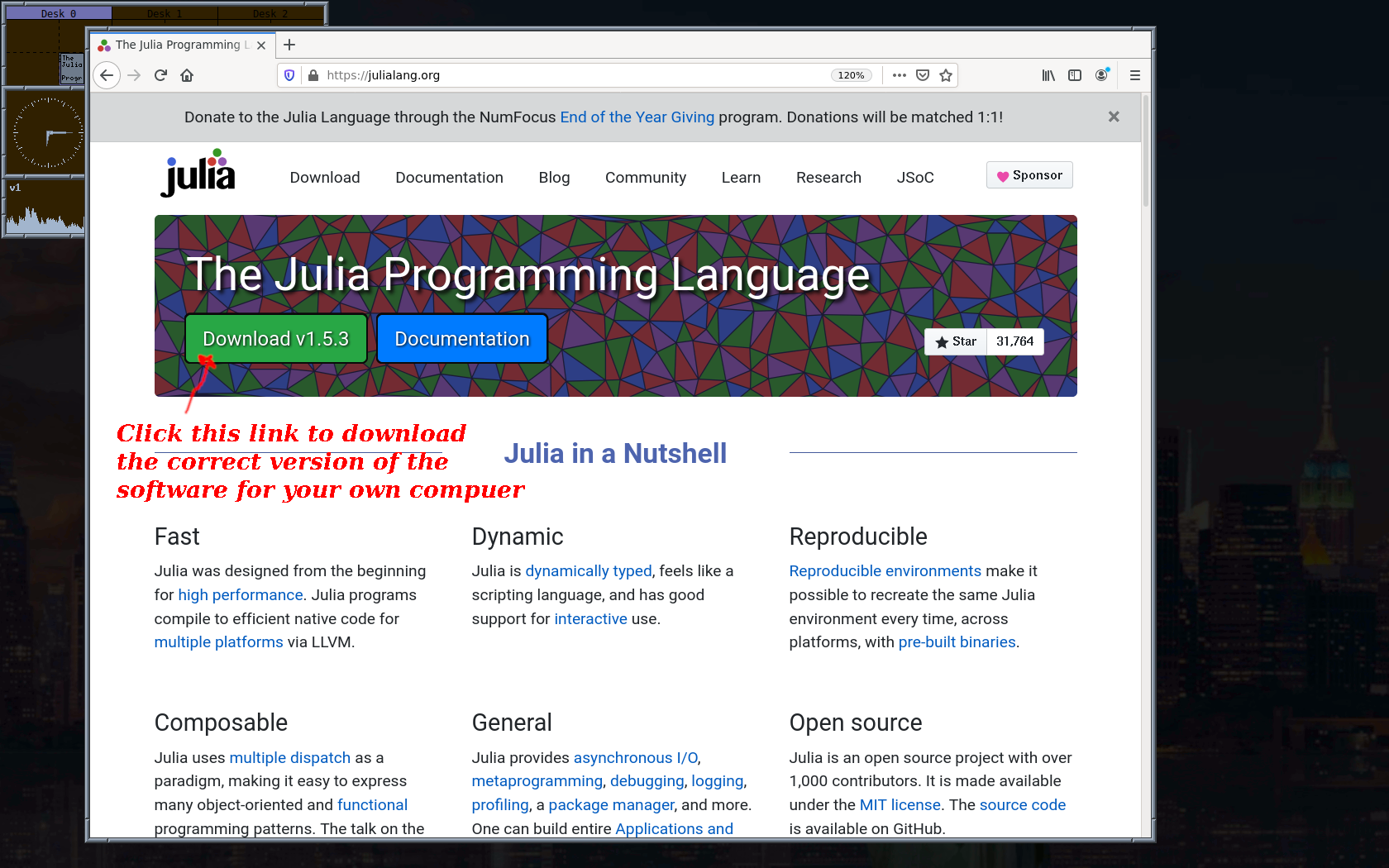Reload the current page
Viewport: 1389px width, 868px height.
[x=160, y=75]
